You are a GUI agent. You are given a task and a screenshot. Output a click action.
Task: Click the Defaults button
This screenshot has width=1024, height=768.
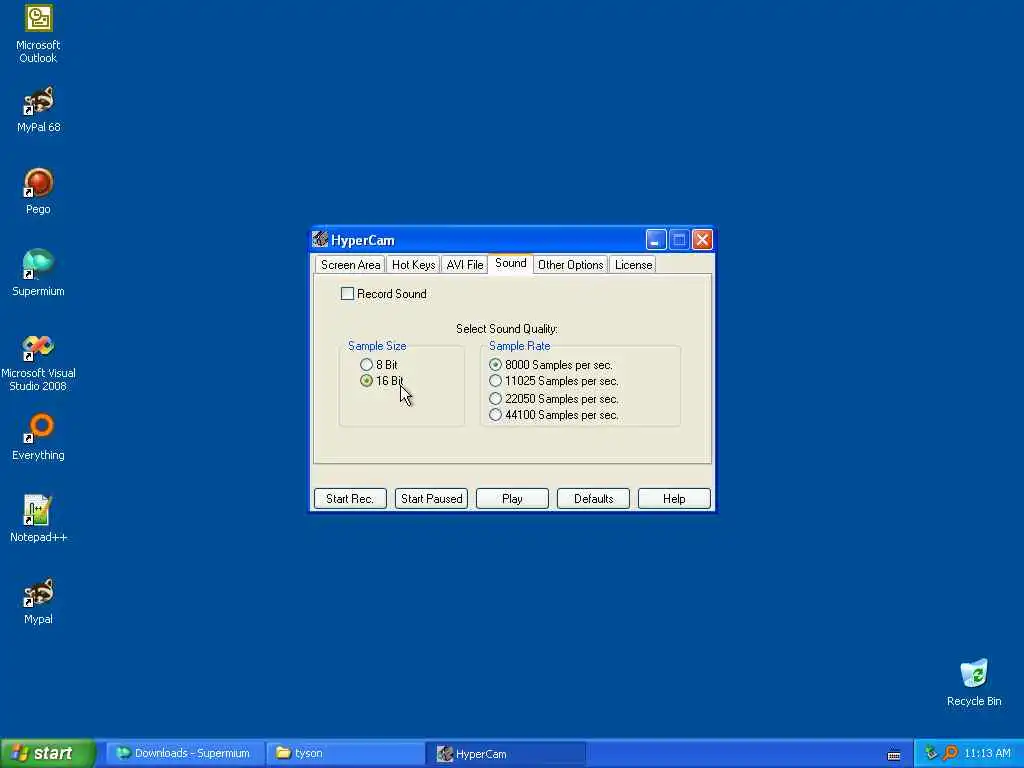pos(593,498)
